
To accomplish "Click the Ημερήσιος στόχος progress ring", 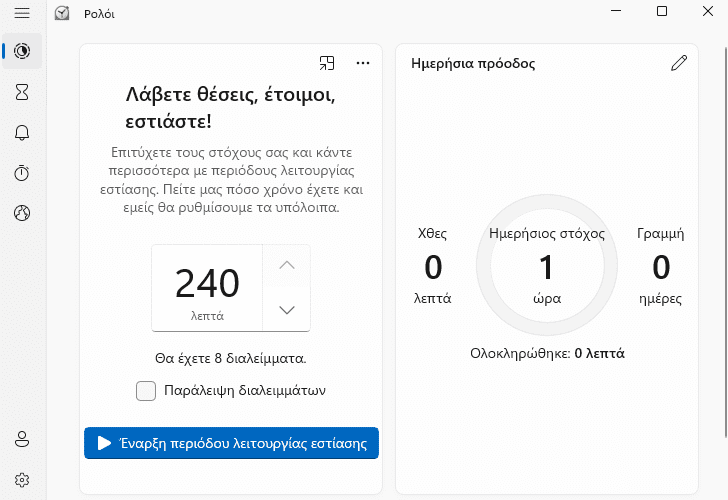I will tap(547, 265).
